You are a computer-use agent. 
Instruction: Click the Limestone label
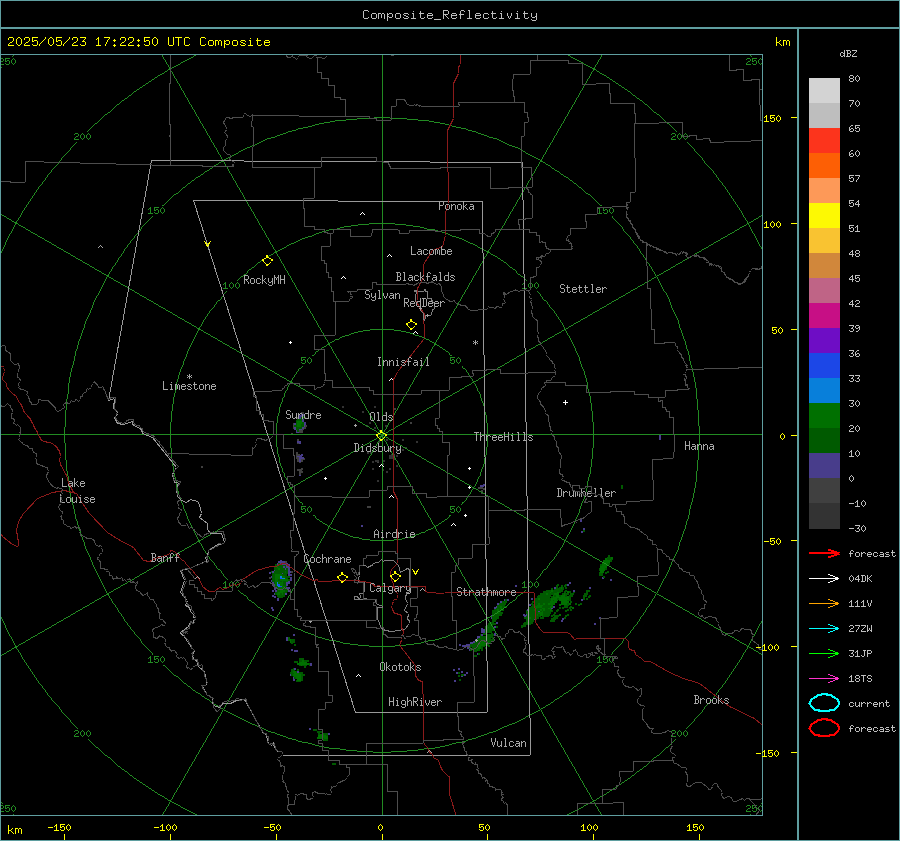[189, 386]
